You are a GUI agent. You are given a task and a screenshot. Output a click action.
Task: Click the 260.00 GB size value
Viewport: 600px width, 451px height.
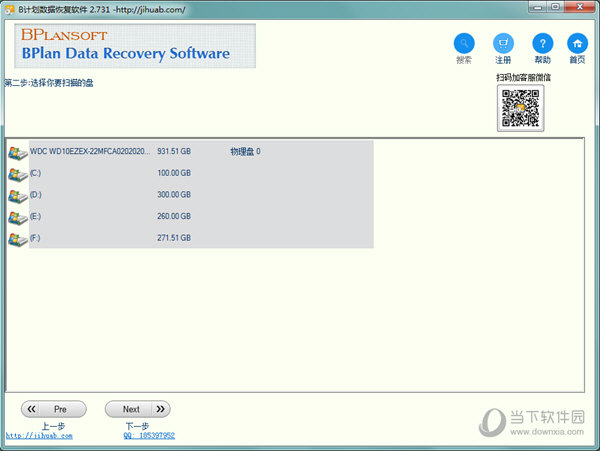click(174, 216)
